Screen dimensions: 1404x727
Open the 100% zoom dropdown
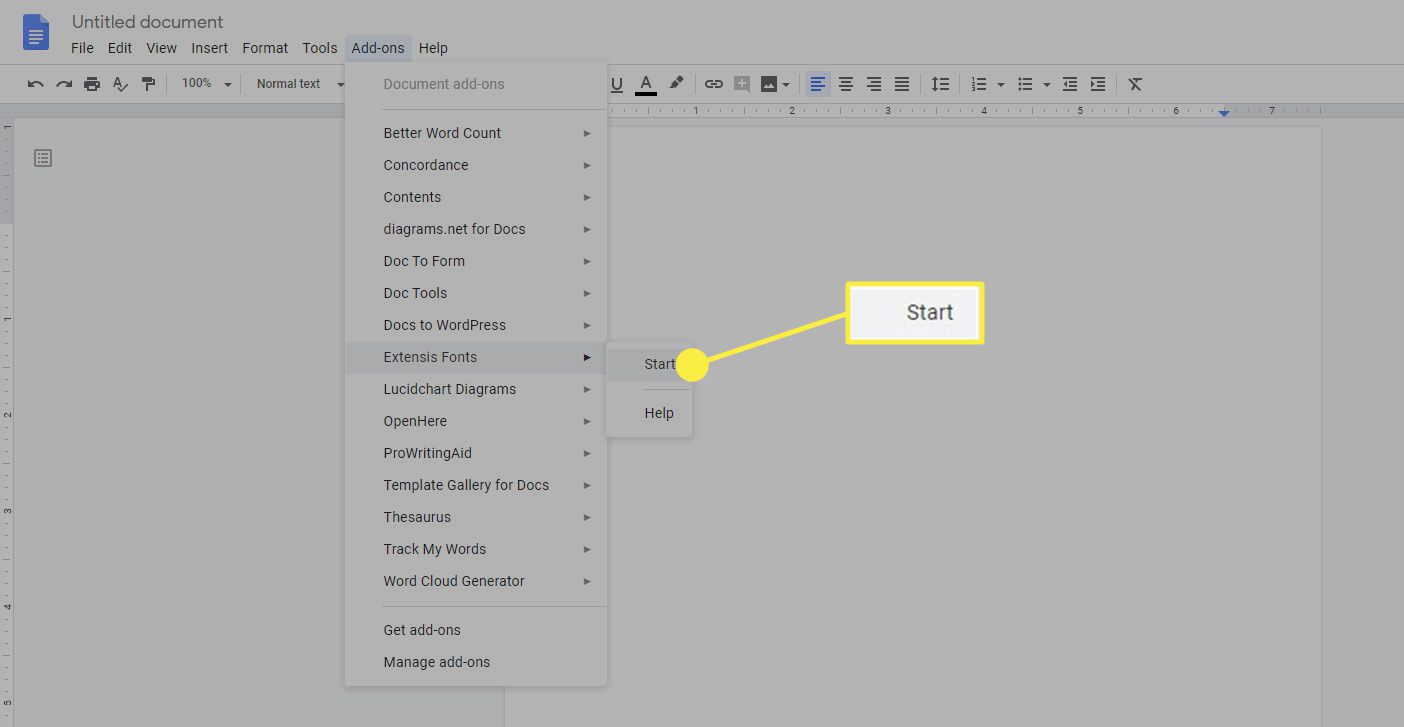[206, 84]
